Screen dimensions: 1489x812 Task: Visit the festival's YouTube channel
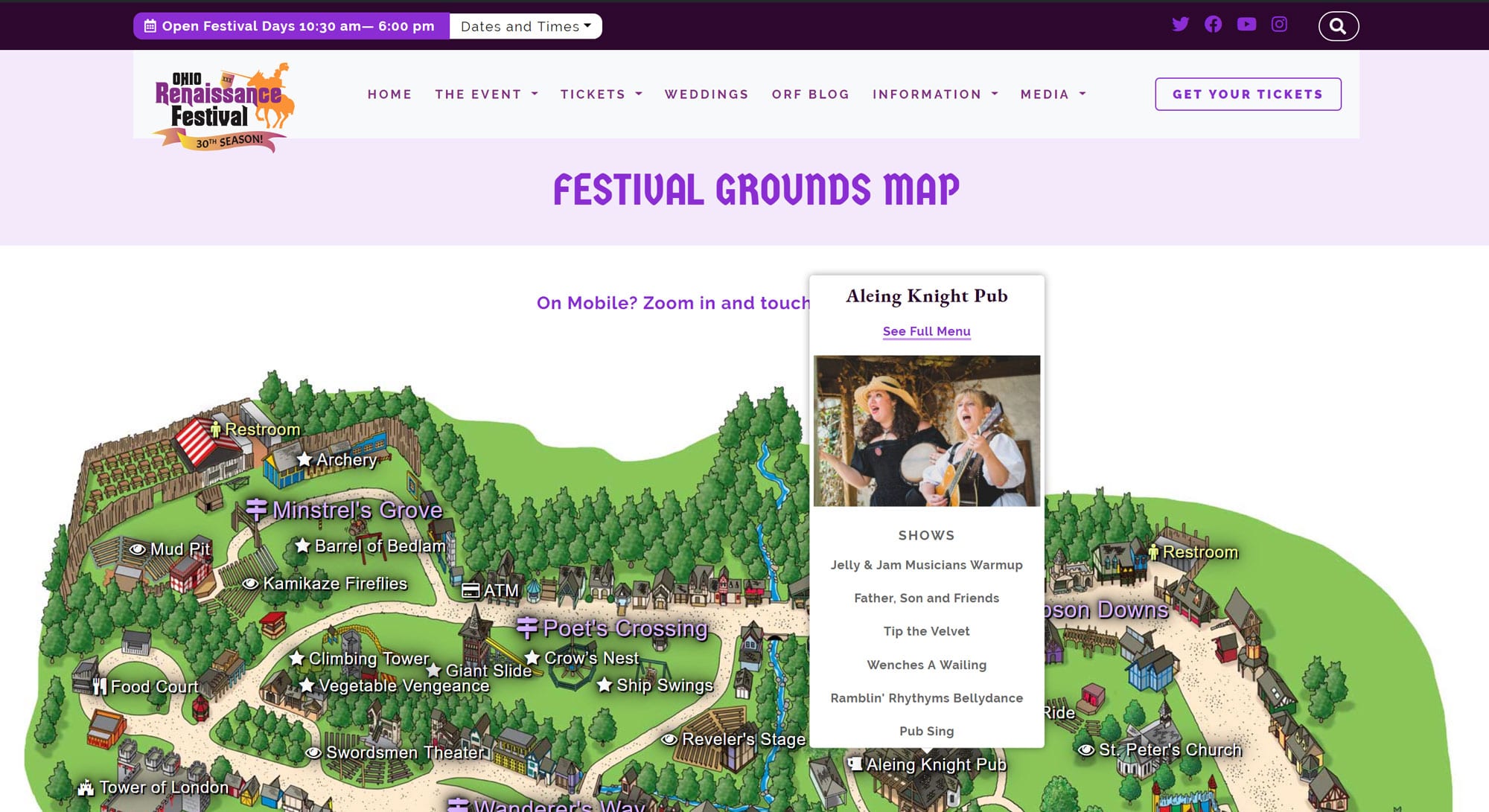(1246, 24)
